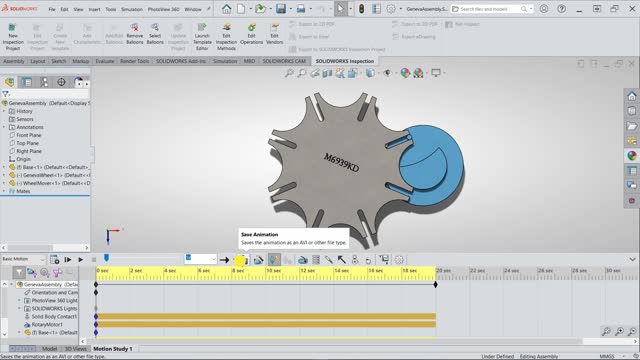
Task: Collapse GenevaAssembly in the motion tree
Action: pos(11,284)
